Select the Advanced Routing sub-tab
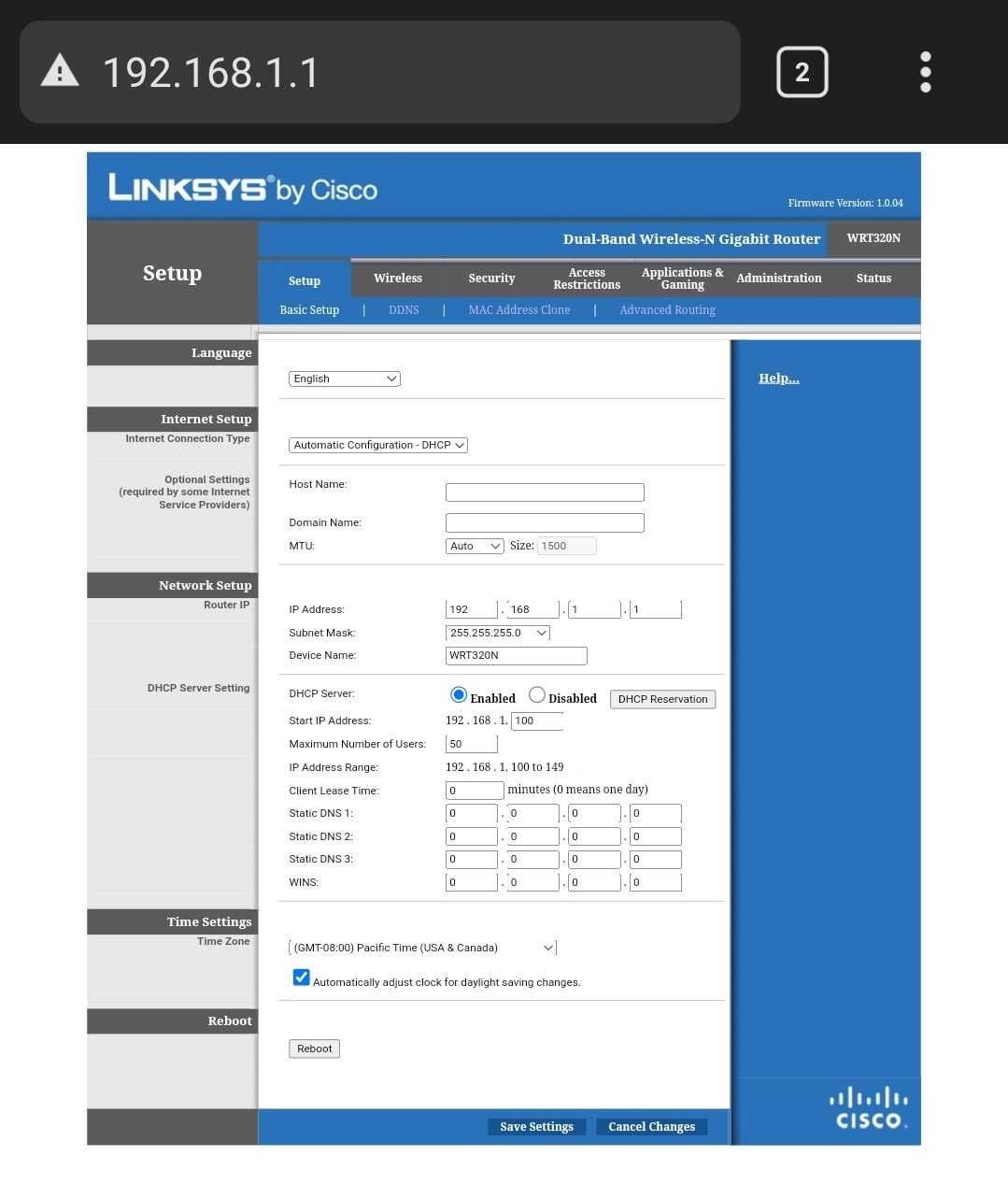 [x=668, y=310]
